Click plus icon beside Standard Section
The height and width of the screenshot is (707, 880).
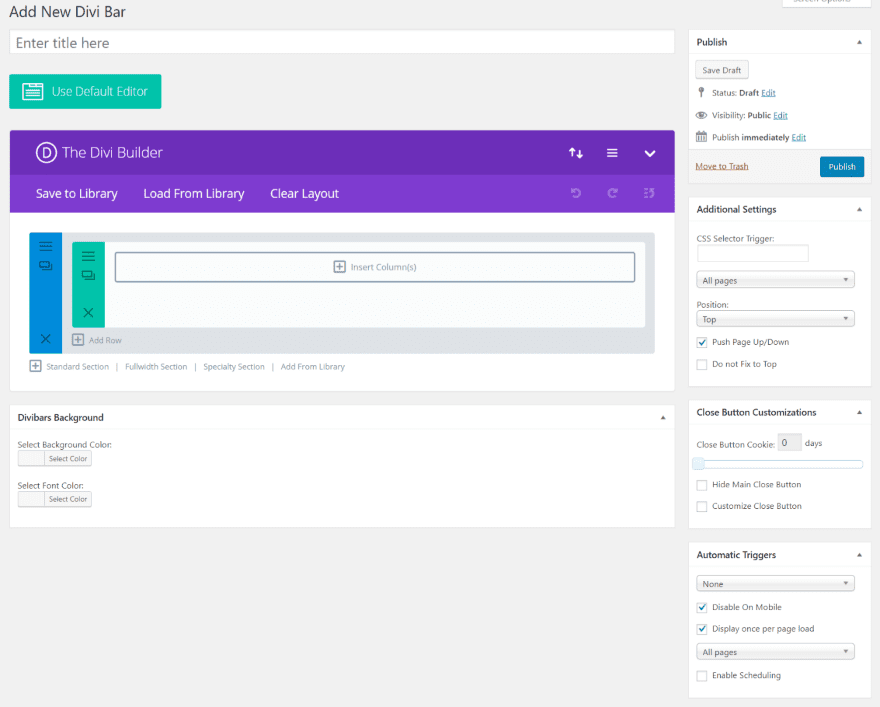35,366
